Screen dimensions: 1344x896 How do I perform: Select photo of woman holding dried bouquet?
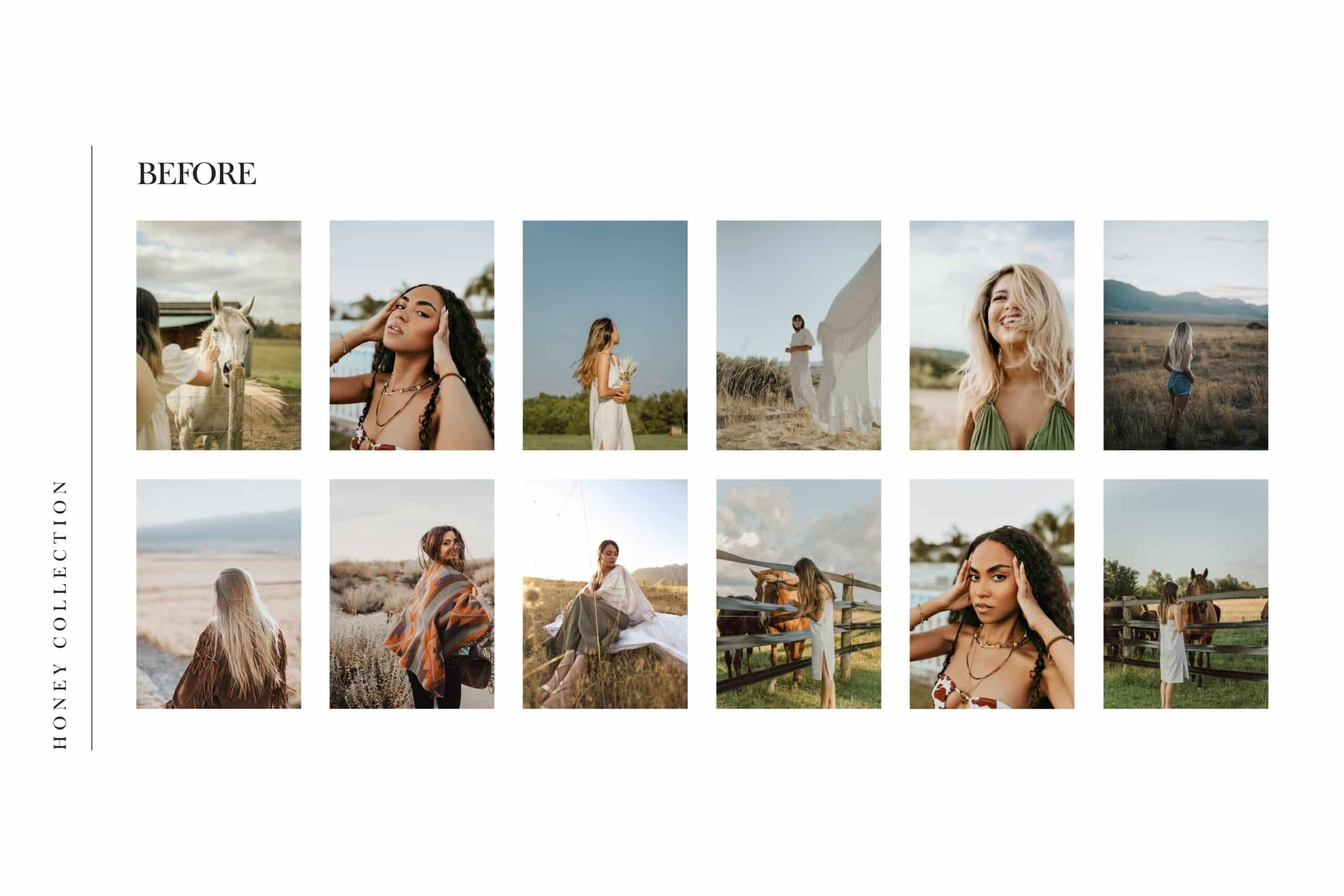(605, 335)
